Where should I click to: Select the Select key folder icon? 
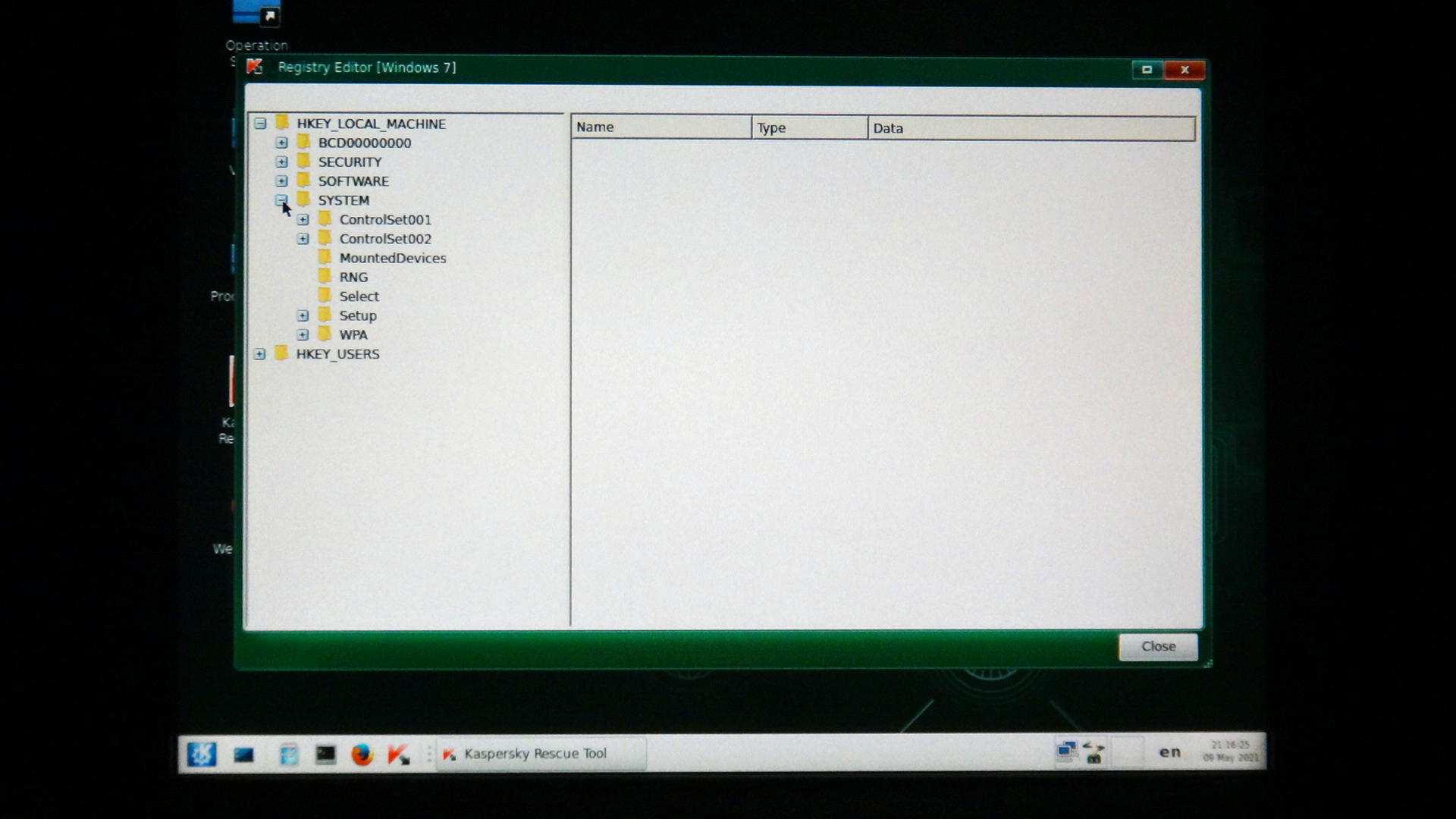[x=325, y=295]
